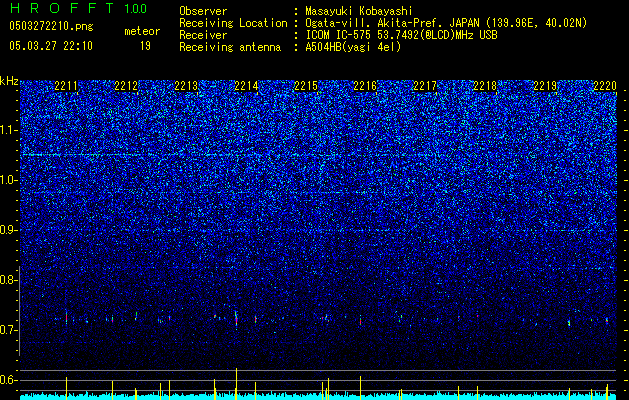
Task: Select the version number 1.0.0
Action: (136, 8)
